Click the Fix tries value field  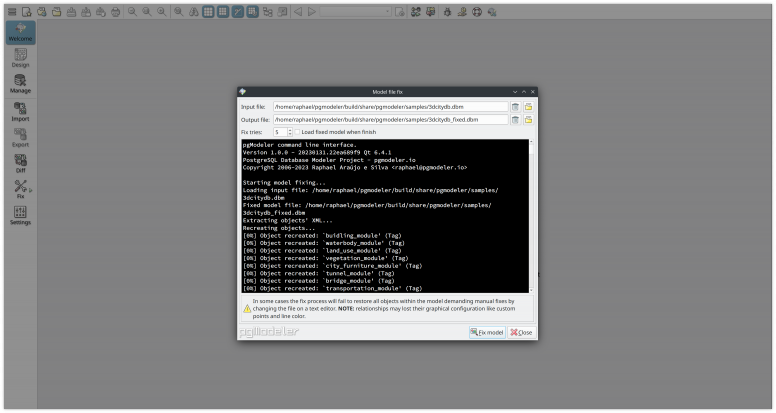[x=280, y=132]
